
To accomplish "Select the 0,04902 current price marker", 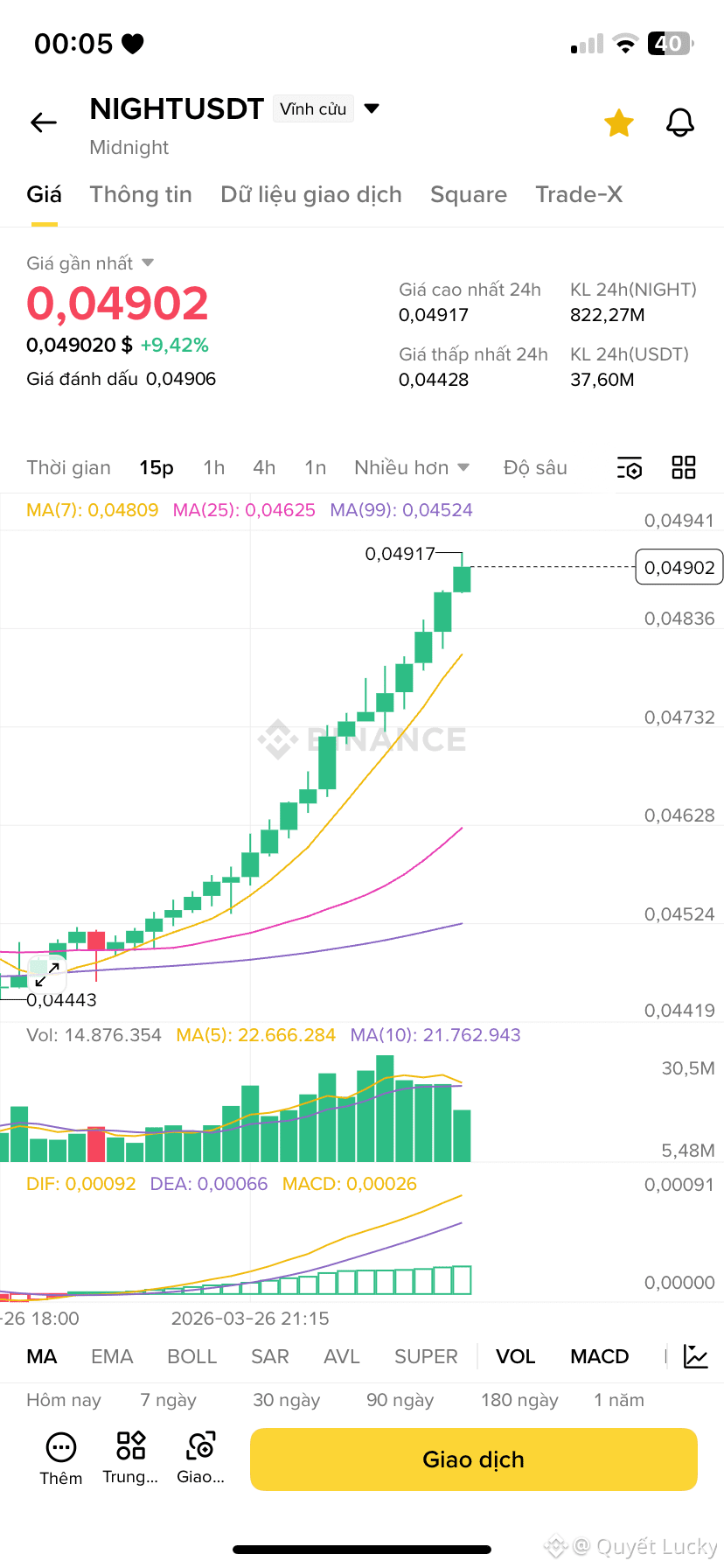I will coord(679,567).
